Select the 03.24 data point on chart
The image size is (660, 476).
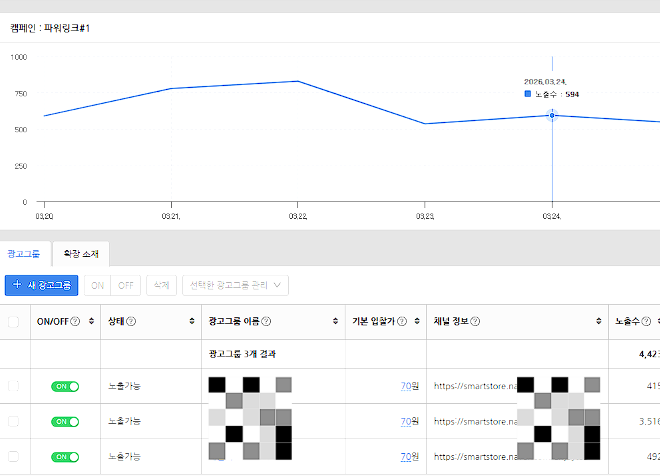[552, 115]
